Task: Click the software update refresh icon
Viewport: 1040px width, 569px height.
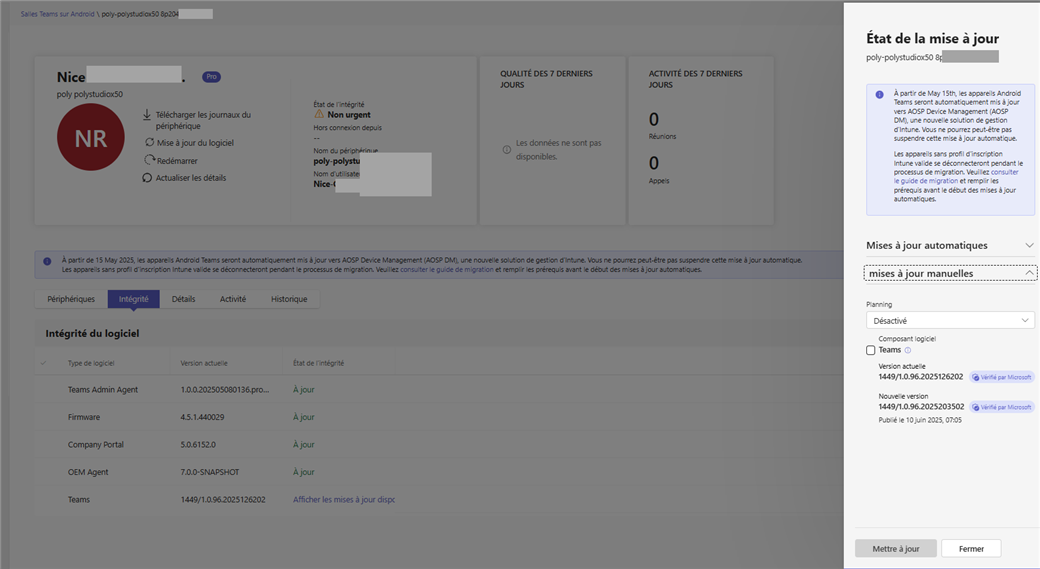Action: (x=150, y=142)
